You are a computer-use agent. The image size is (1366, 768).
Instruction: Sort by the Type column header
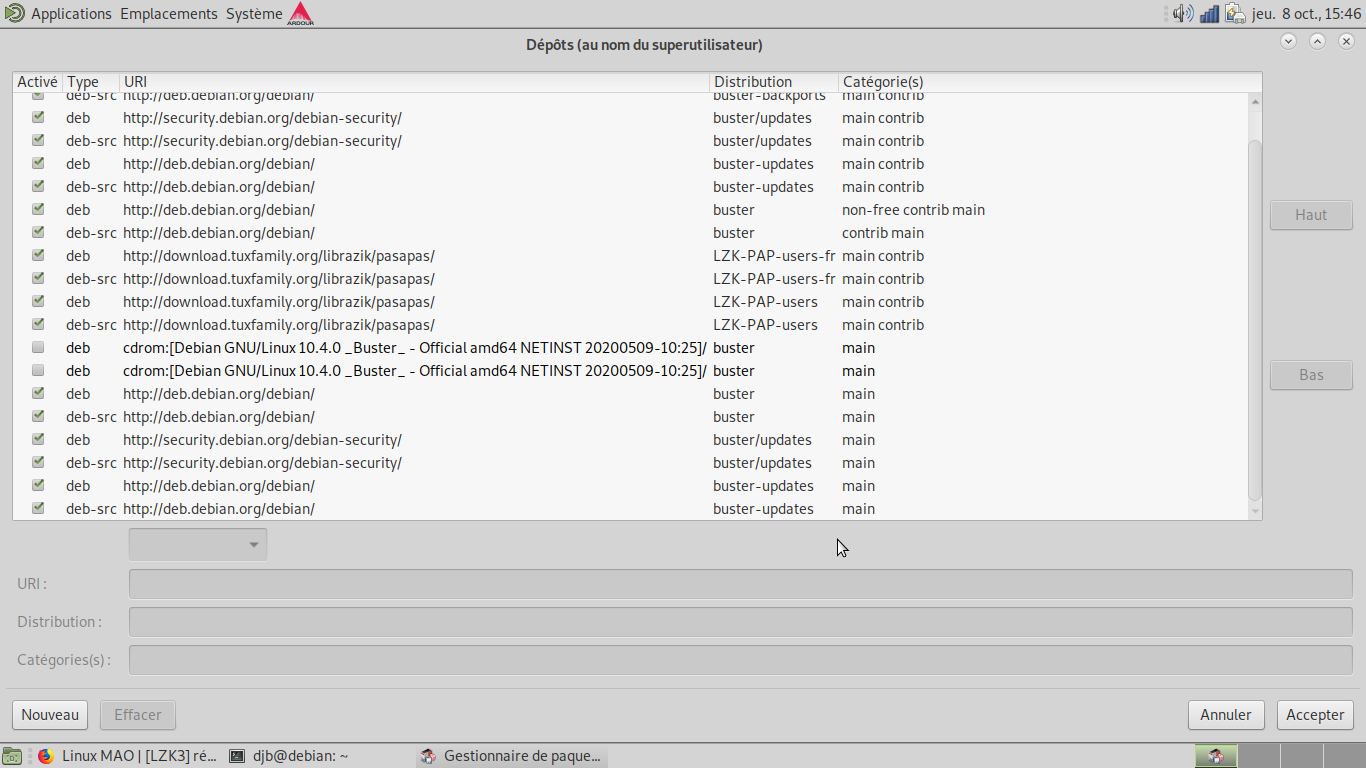tap(91, 82)
